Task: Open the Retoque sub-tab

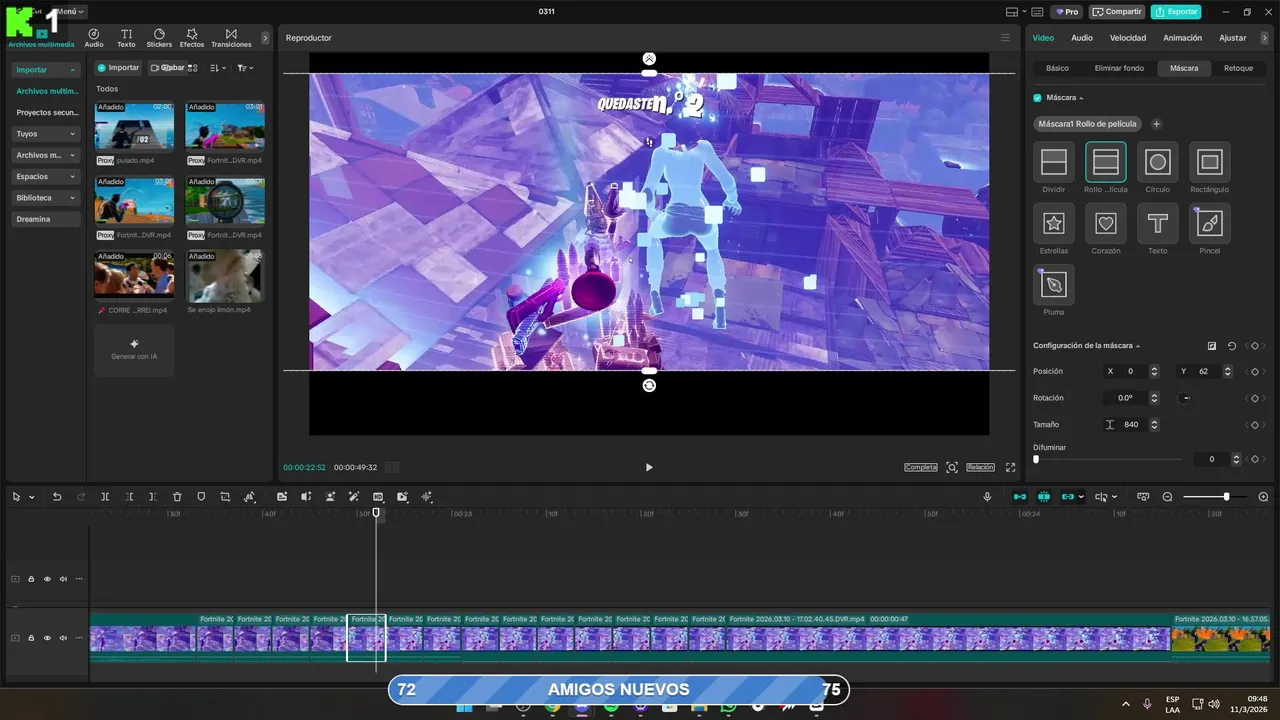Action: click(1238, 68)
